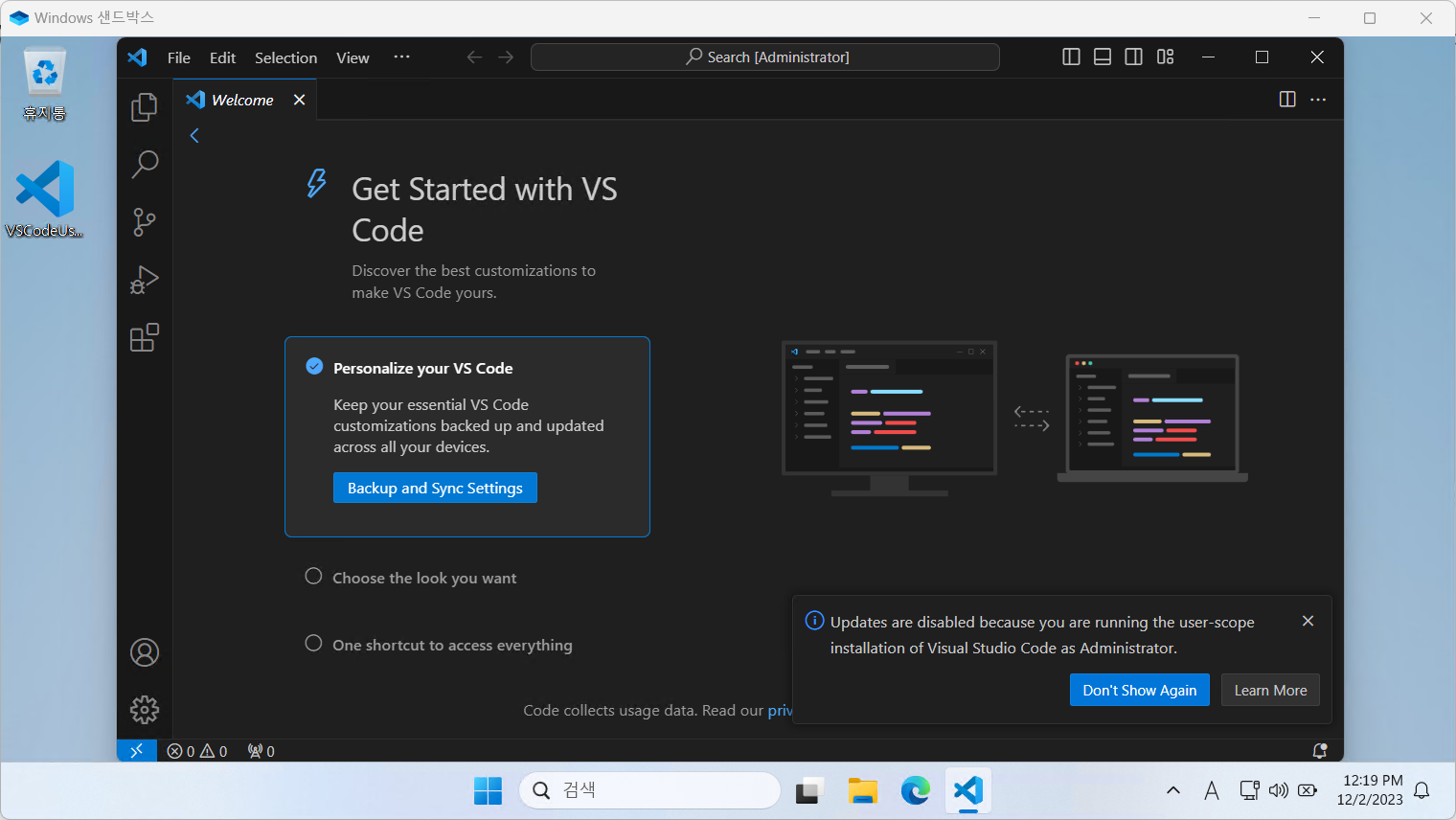Open Task View on the taskbar

tap(809, 790)
